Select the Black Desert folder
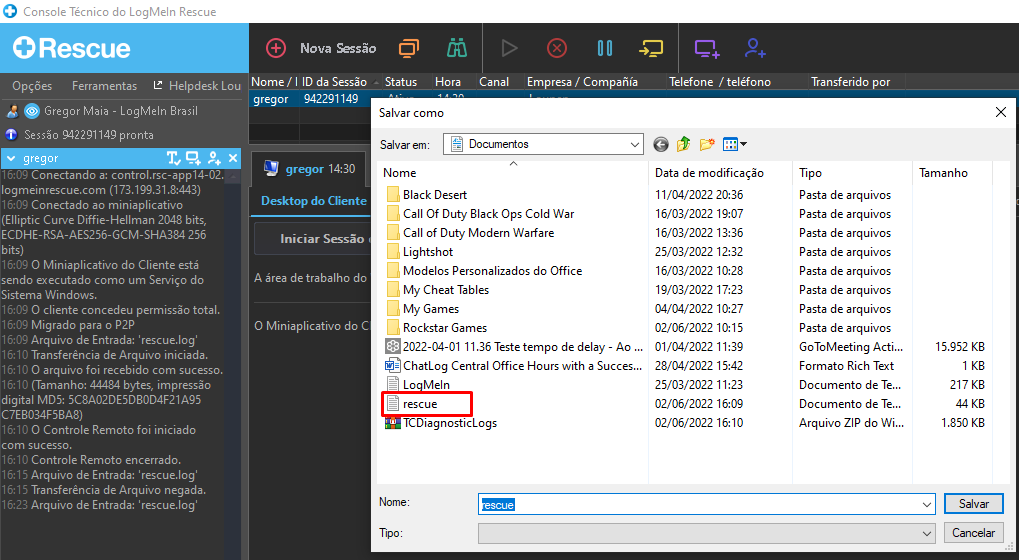The image size is (1019, 560). pos(435,195)
